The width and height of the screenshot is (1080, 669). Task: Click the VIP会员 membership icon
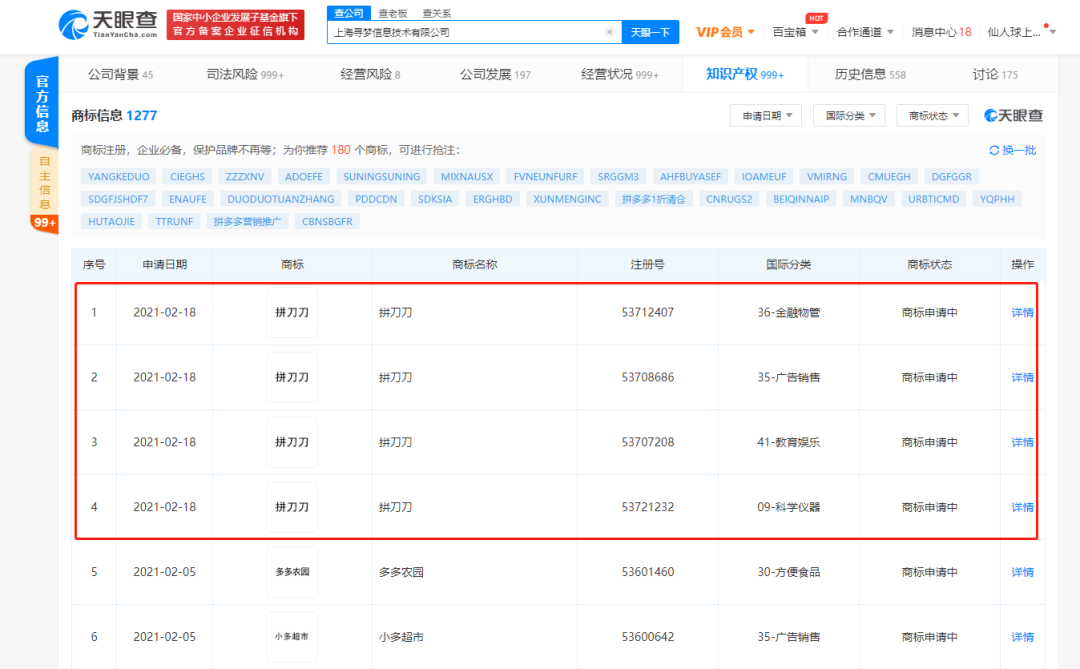(720, 31)
